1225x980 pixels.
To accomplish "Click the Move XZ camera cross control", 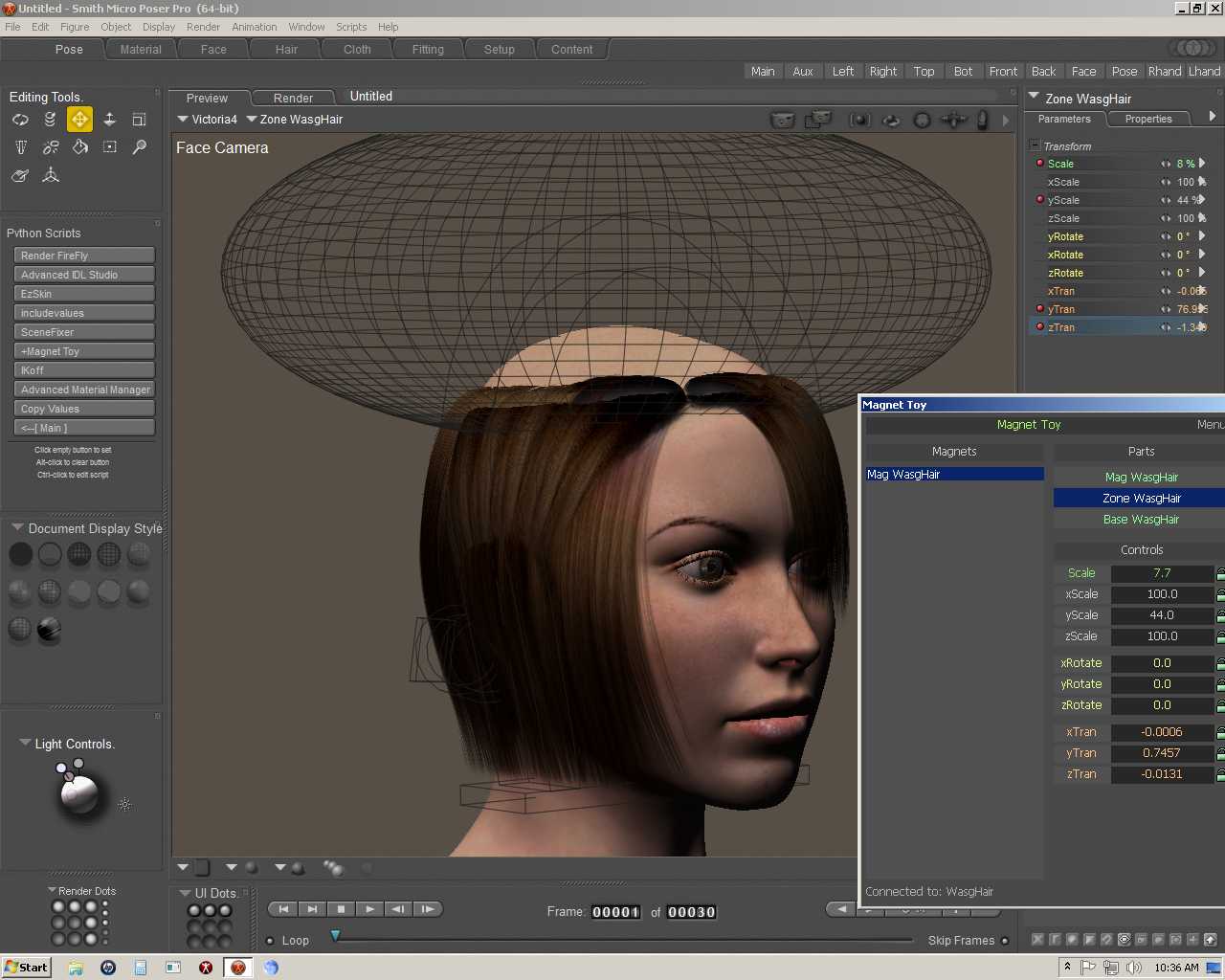I will coord(953,120).
